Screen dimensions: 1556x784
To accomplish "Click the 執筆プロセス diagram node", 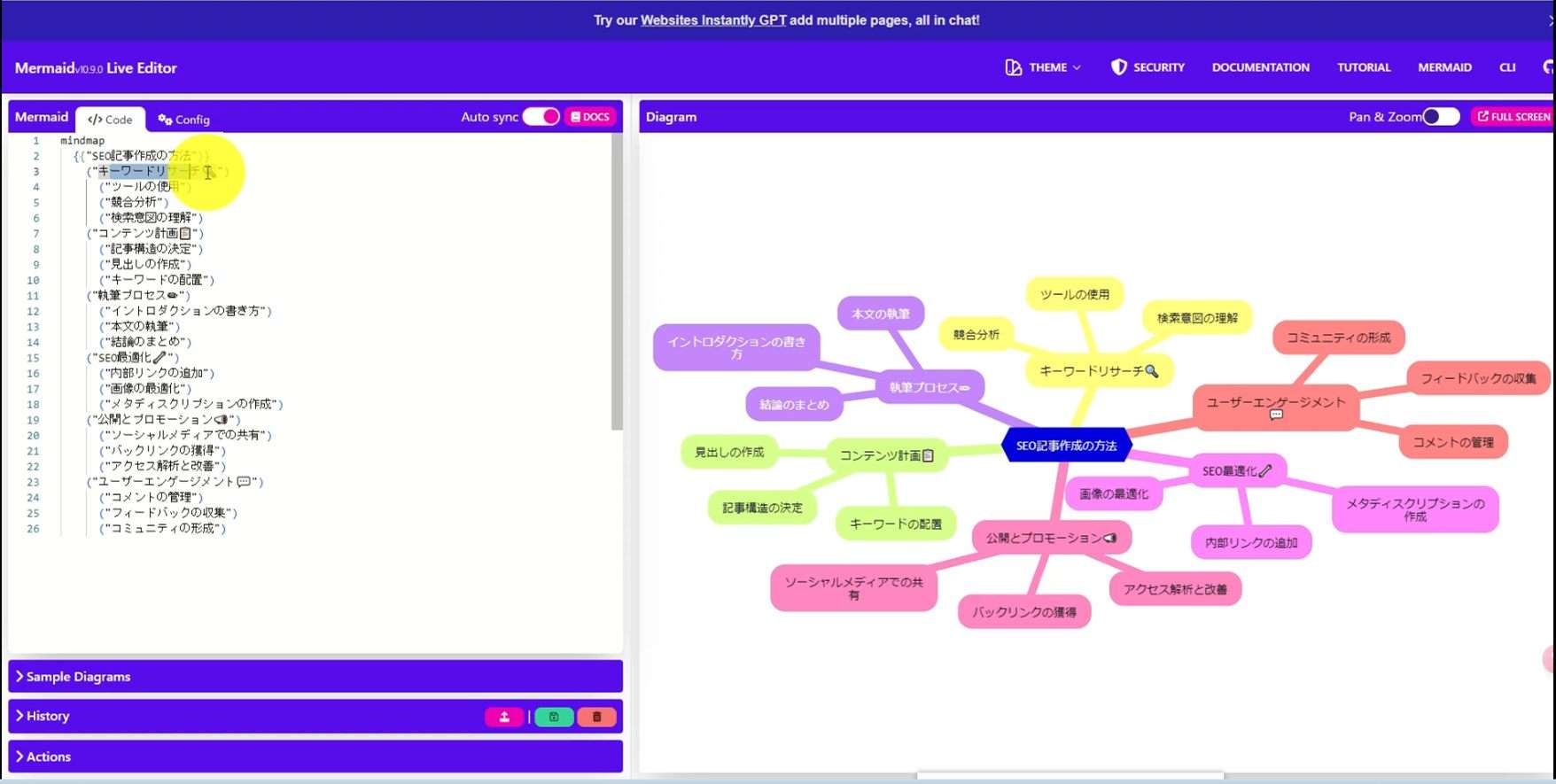I will [929, 387].
